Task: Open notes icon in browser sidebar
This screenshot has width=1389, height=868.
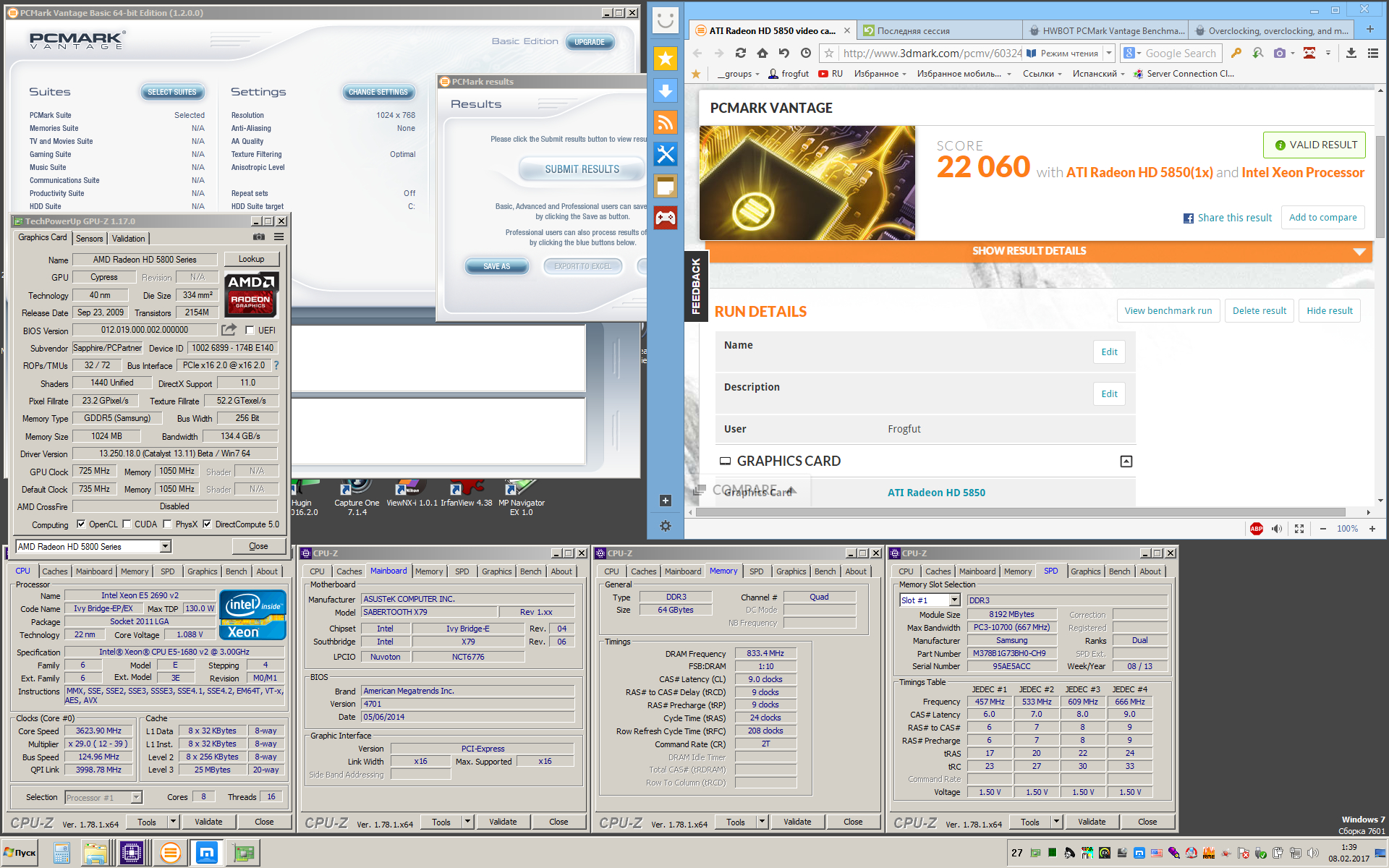Action: [x=665, y=186]
